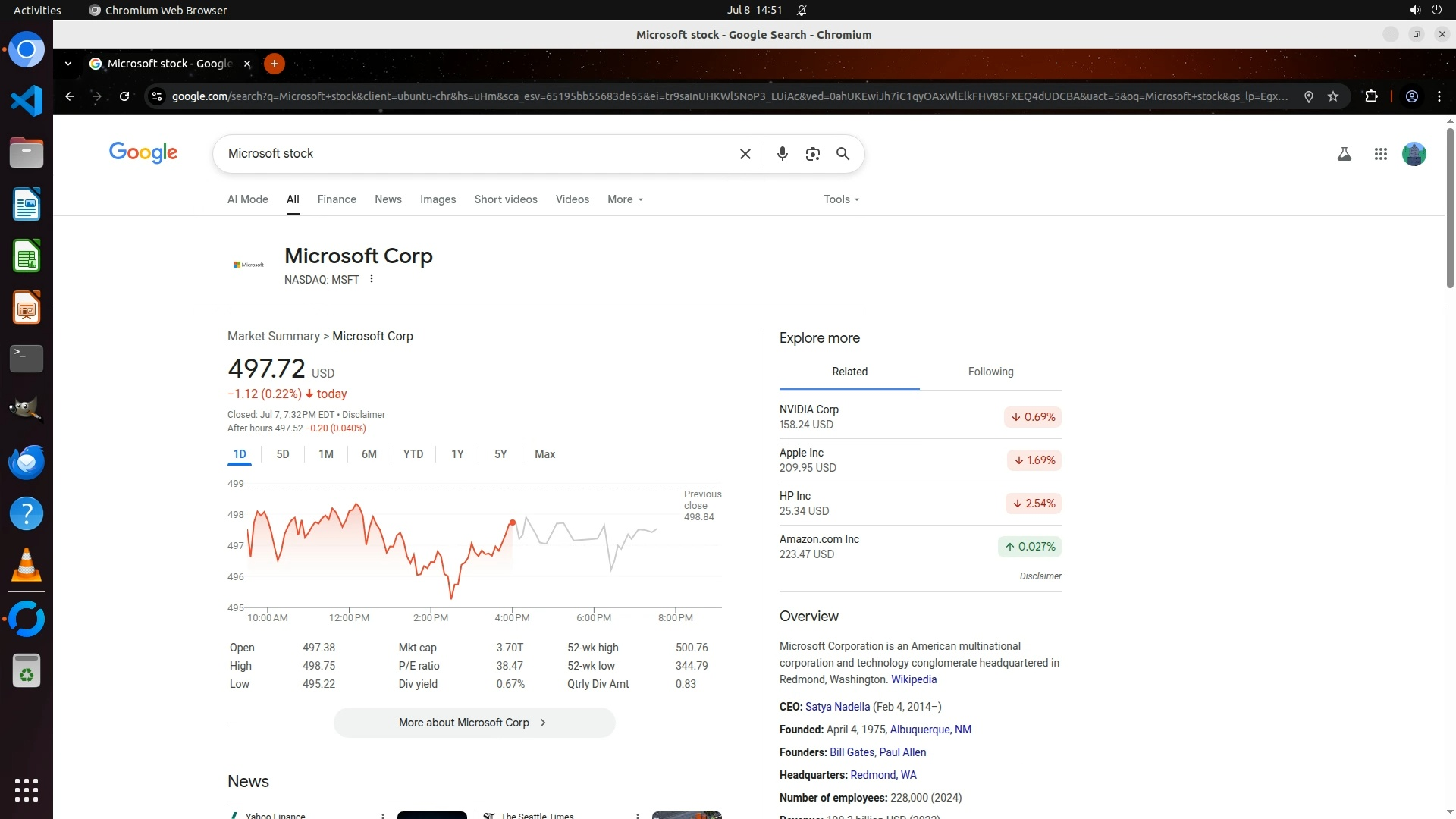The height and width of the screenshot is (819, 1456).
Task: Click the end-of-session marker on the price chart
Action: tap(513, 522)
